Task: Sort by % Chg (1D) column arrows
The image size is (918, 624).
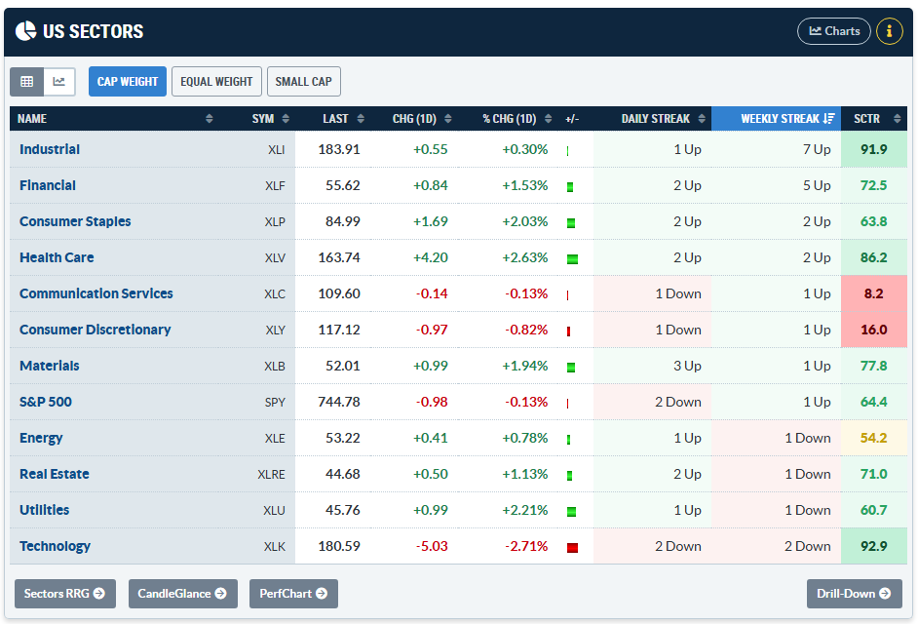Action: tap(548, 119)
